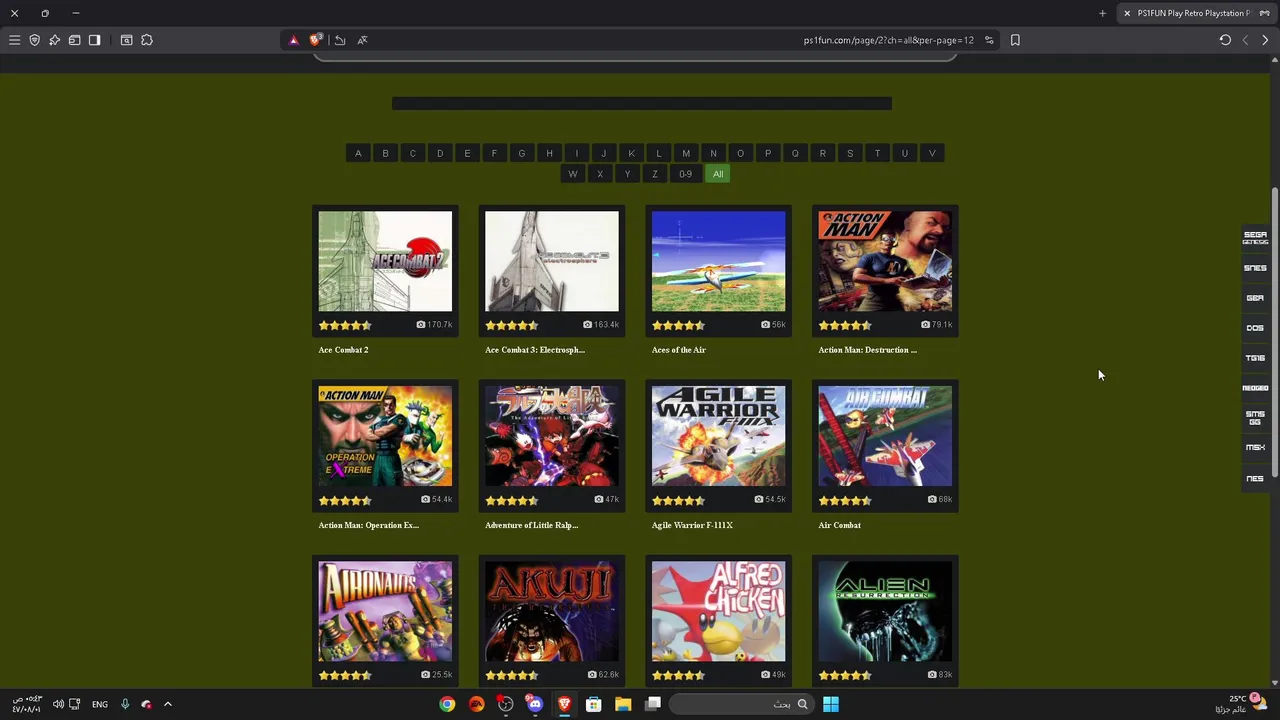Click the Adventure of Little Ralp... title link
The height and width of the screenshot is (720, 1280).
click(532, 525)
